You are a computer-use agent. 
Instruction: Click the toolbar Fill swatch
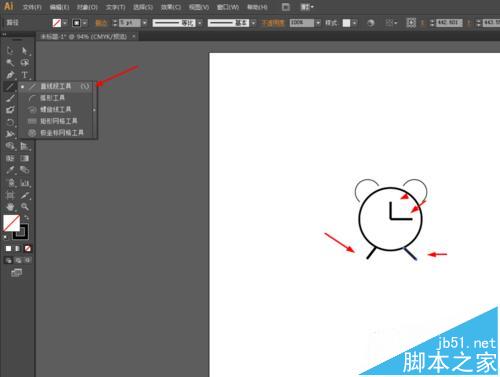pos(11,223)
